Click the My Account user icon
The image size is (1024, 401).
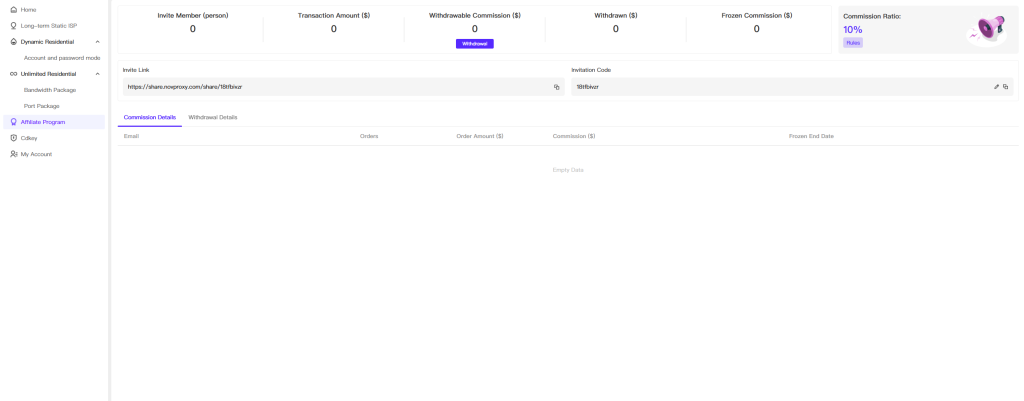point(13,154)
